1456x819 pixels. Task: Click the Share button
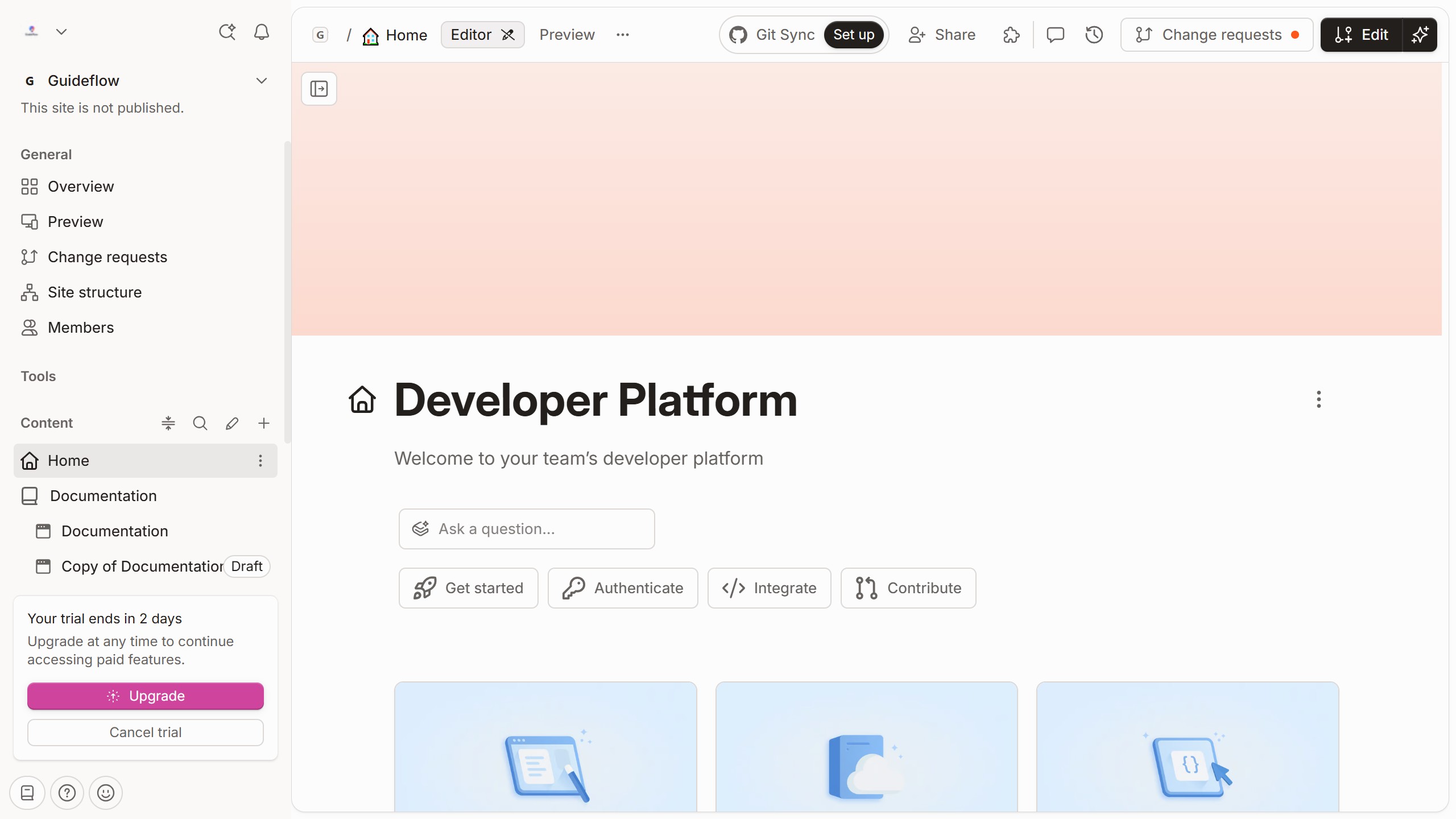coord(942,35)
